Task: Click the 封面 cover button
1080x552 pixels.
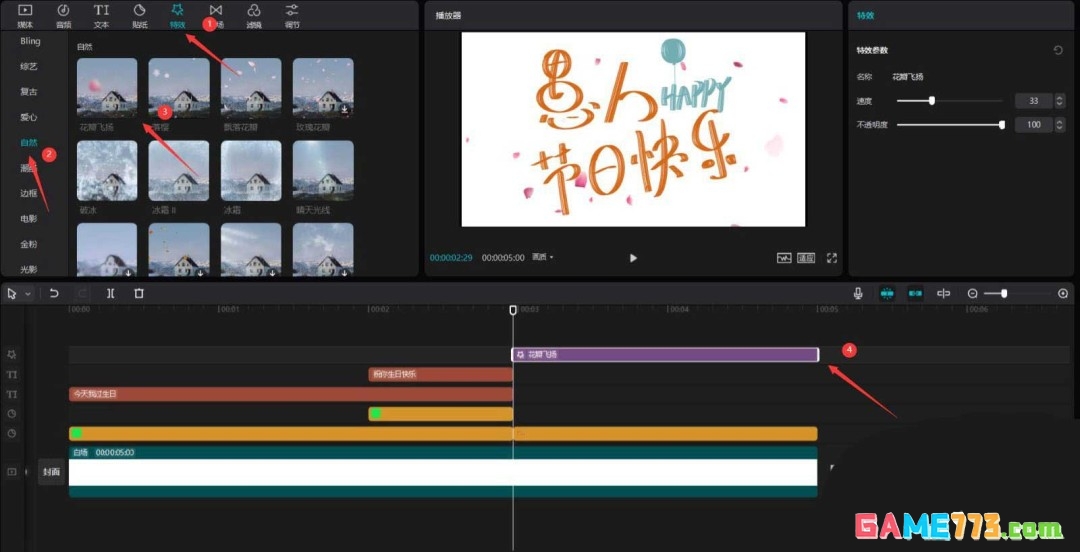Action: point(52,472)
